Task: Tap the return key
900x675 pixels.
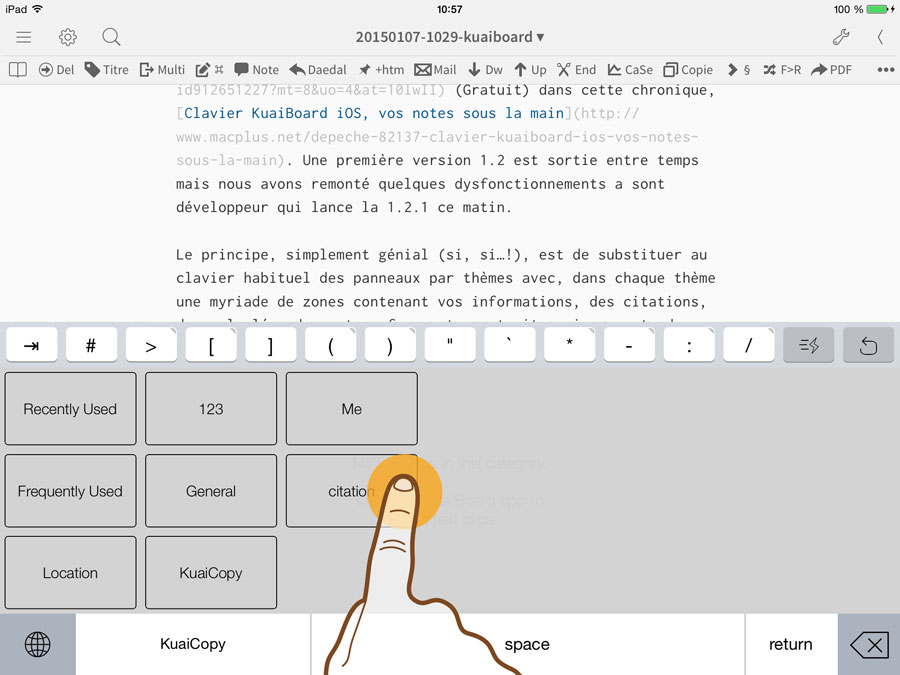Action: [791, 644]
